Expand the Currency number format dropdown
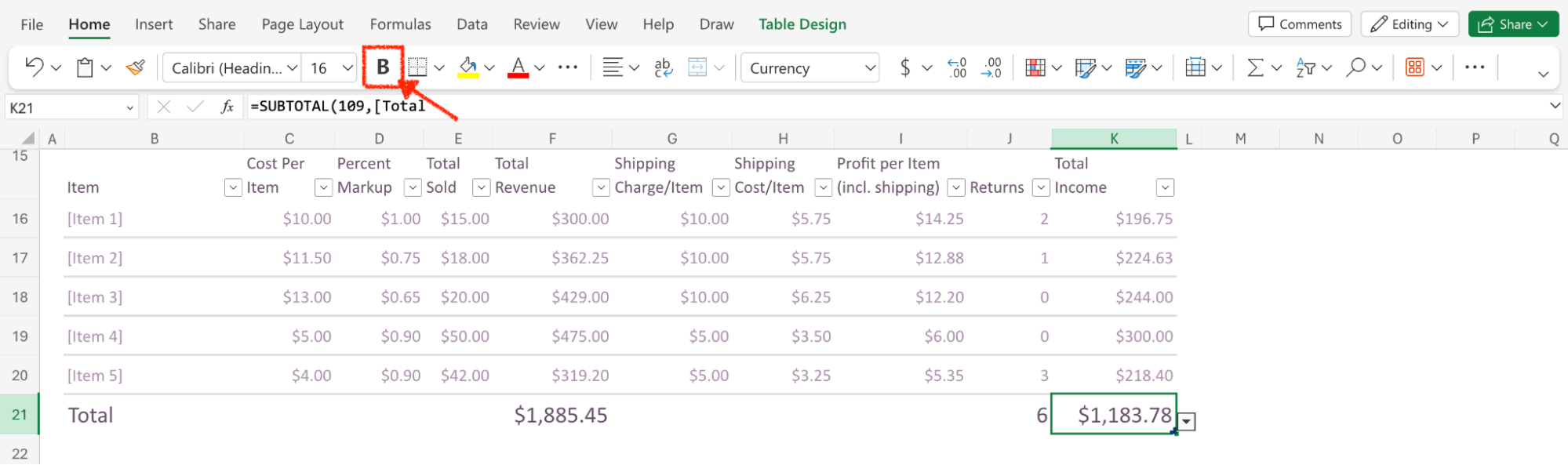The height and width of the screenshot is (465, 1568). point(870,67)
